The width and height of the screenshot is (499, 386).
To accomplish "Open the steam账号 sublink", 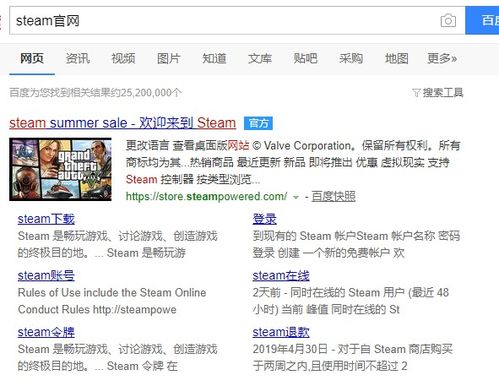I will tap(46, 276).
